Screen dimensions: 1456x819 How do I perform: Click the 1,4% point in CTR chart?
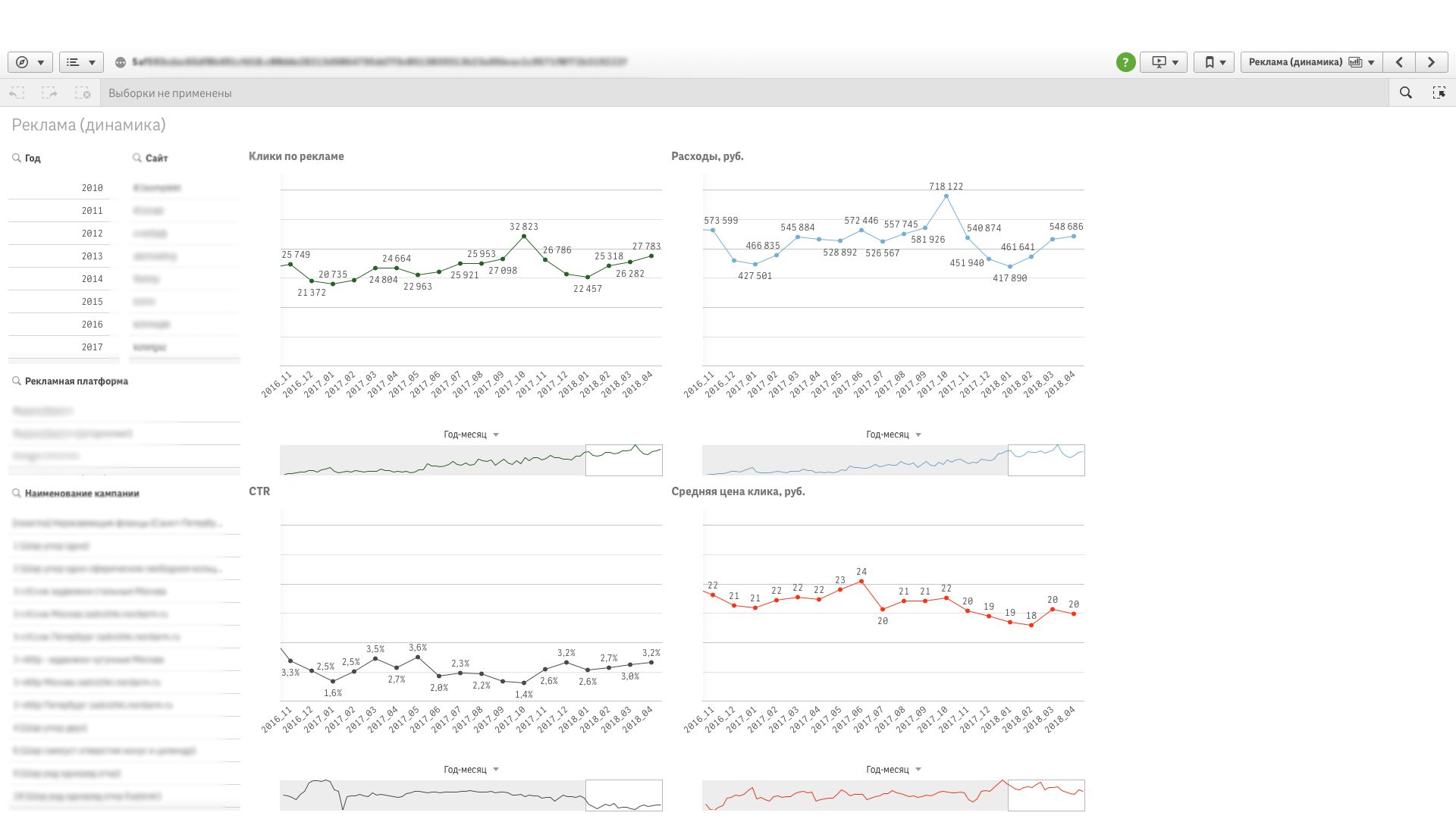tap(524, 683)
